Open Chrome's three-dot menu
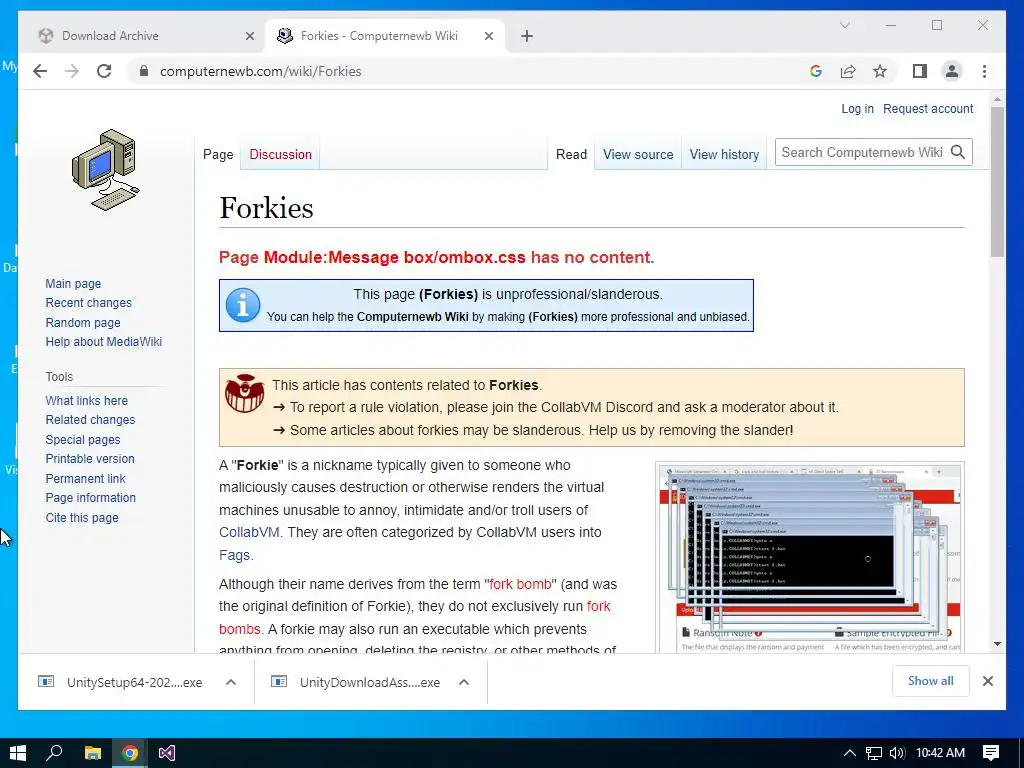This screenshot has width=1024, height=768. click(984, 71)
